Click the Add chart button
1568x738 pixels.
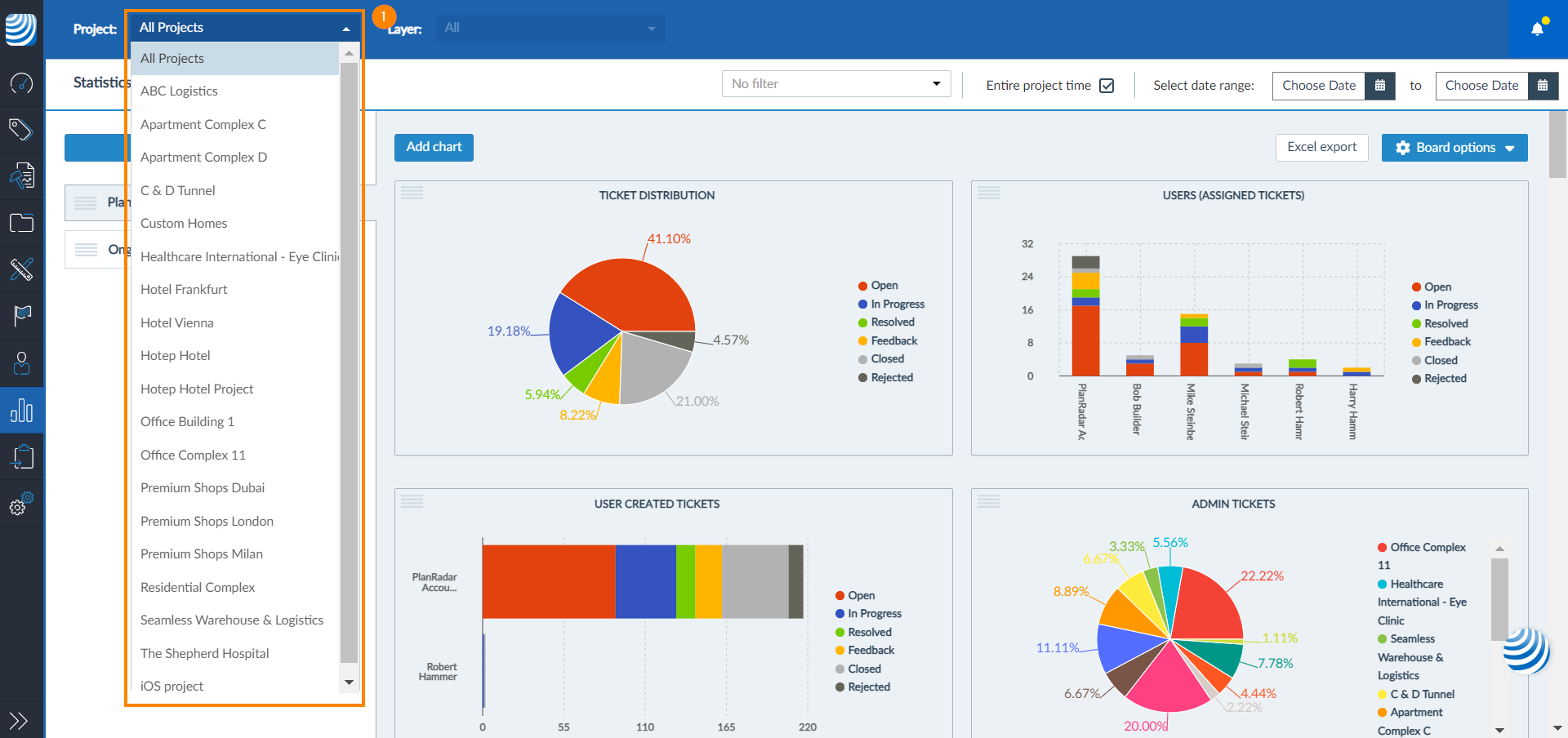pos(434,148)
